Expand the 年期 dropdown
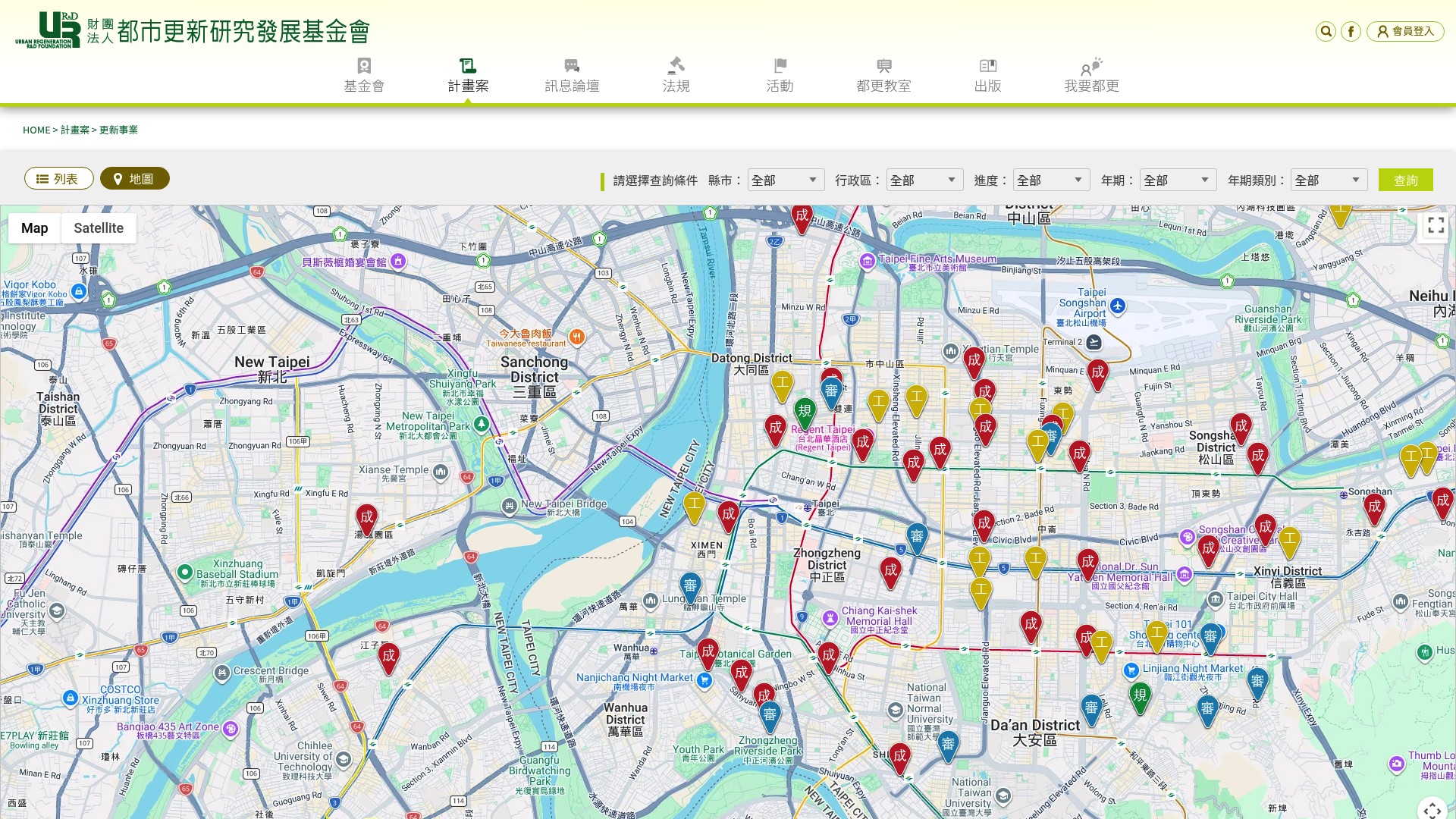 1178,180
